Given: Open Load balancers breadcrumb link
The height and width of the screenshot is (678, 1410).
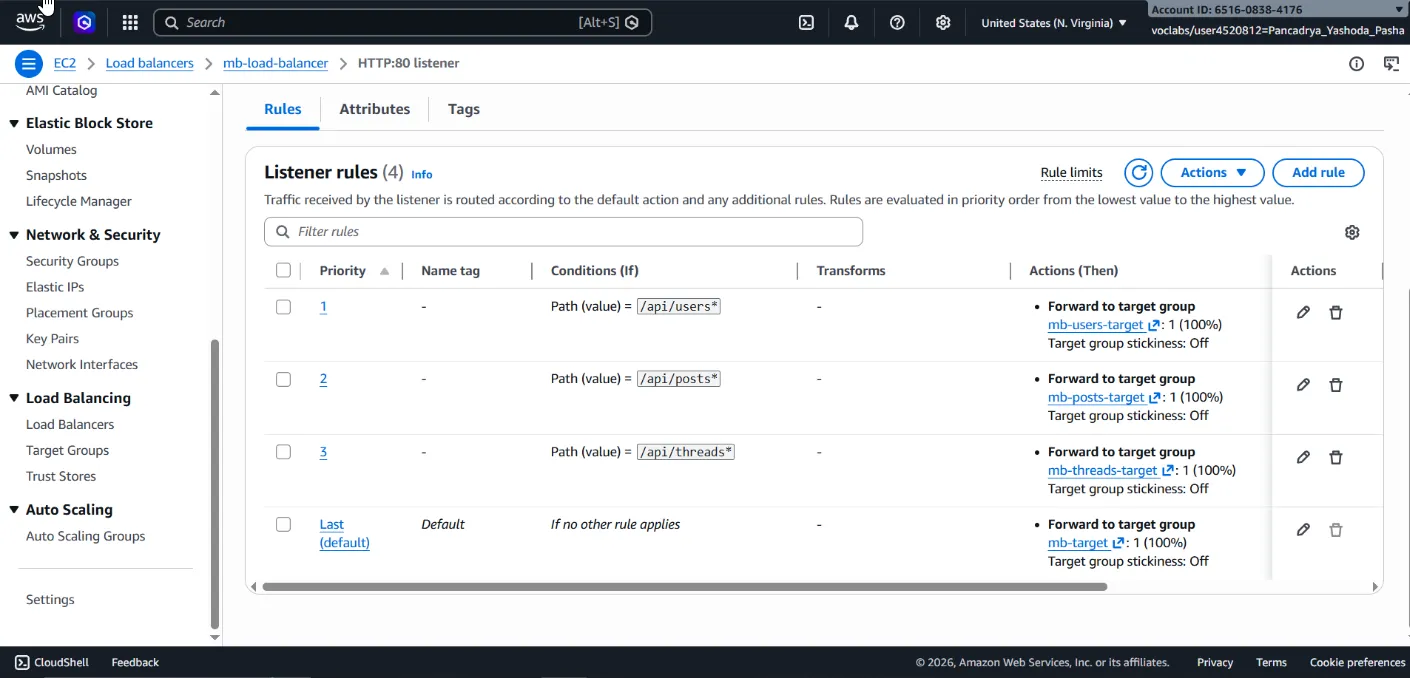Looking at the screenshot, I should tap(150, 63).
